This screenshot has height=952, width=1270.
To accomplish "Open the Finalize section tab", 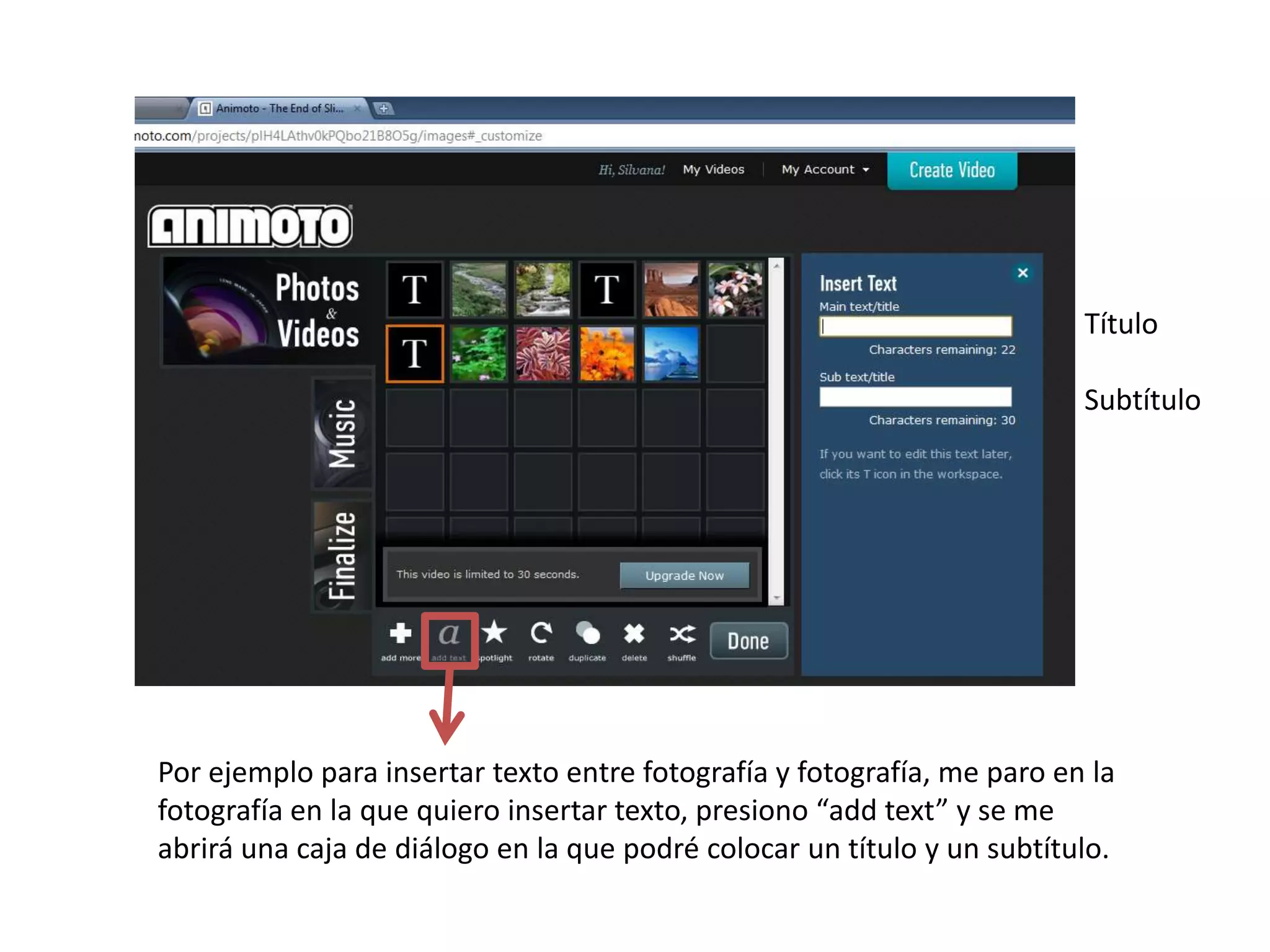I will (x=342, y=555).
